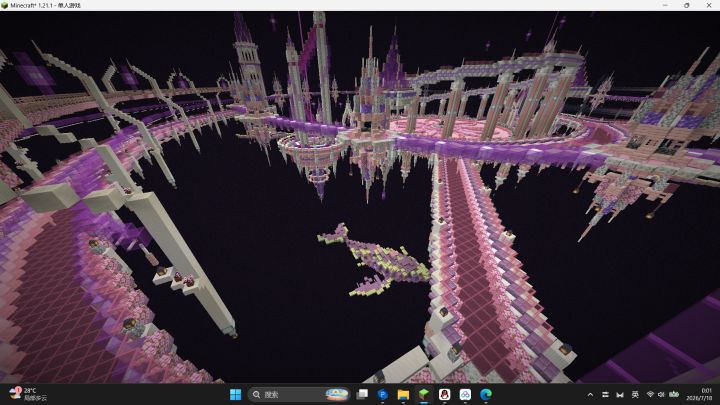Viewport: 720px width, 405px height.
Task: Open the QQ penguin app
Action: 444,394
